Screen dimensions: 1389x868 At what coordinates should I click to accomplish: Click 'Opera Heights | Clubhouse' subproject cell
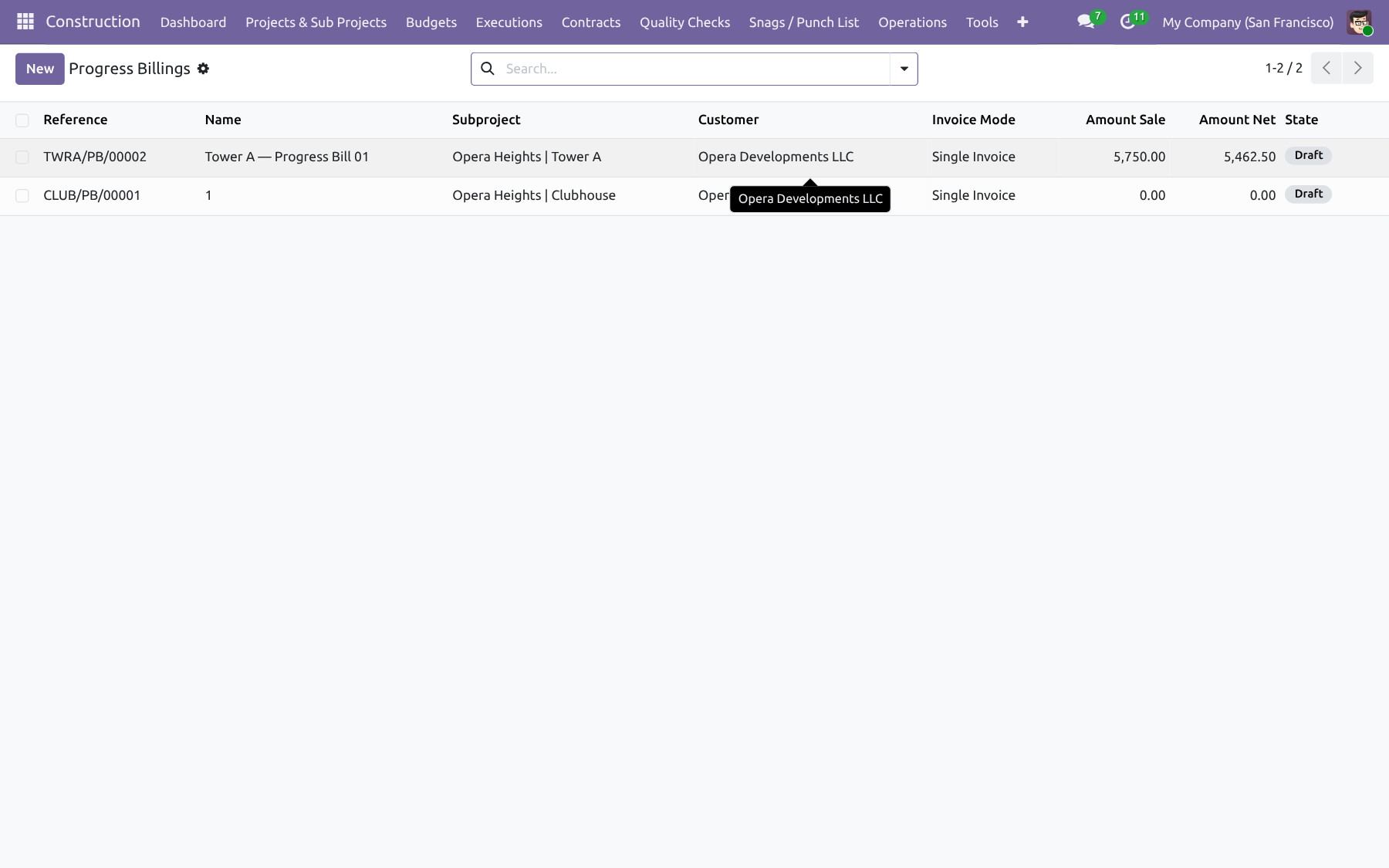534,195
